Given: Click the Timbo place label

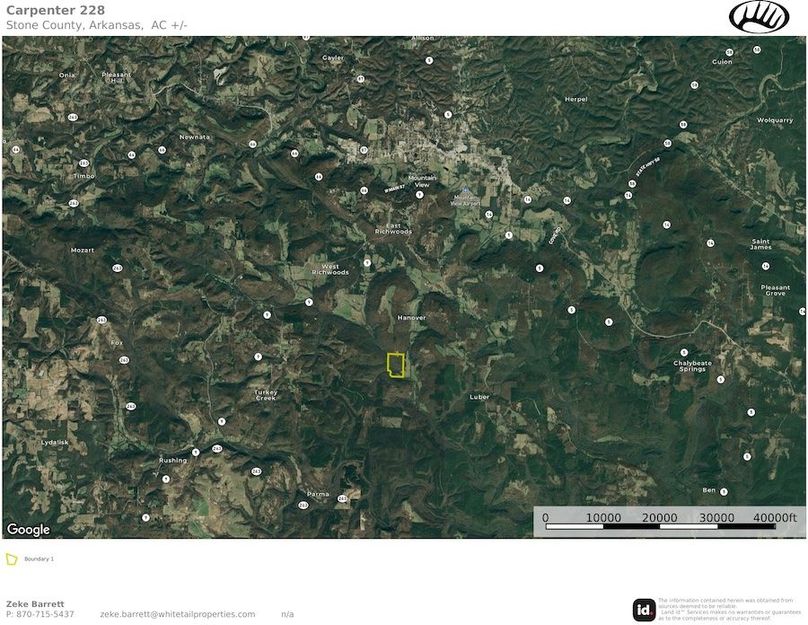Looking at the screenshot, I should click(x=84, y=176).
